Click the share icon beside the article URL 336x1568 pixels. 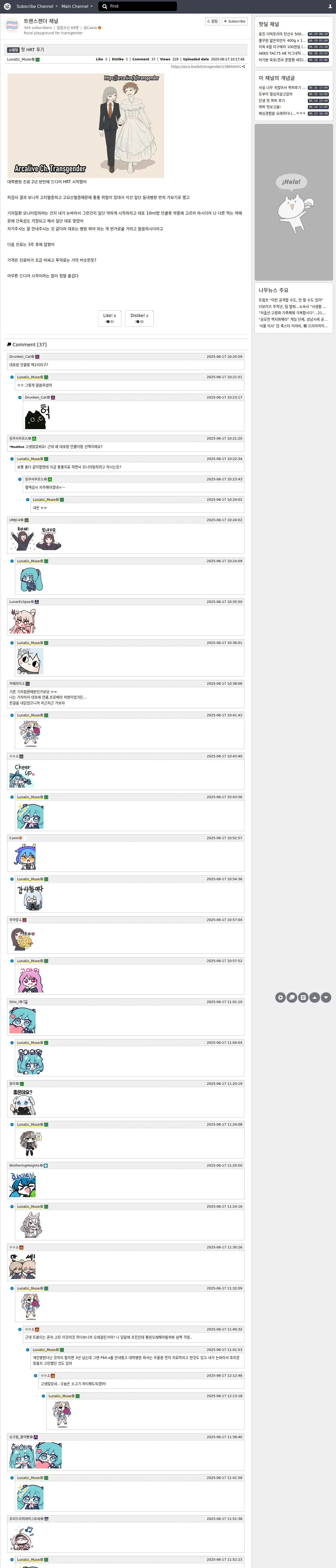(x=243, y=66)
